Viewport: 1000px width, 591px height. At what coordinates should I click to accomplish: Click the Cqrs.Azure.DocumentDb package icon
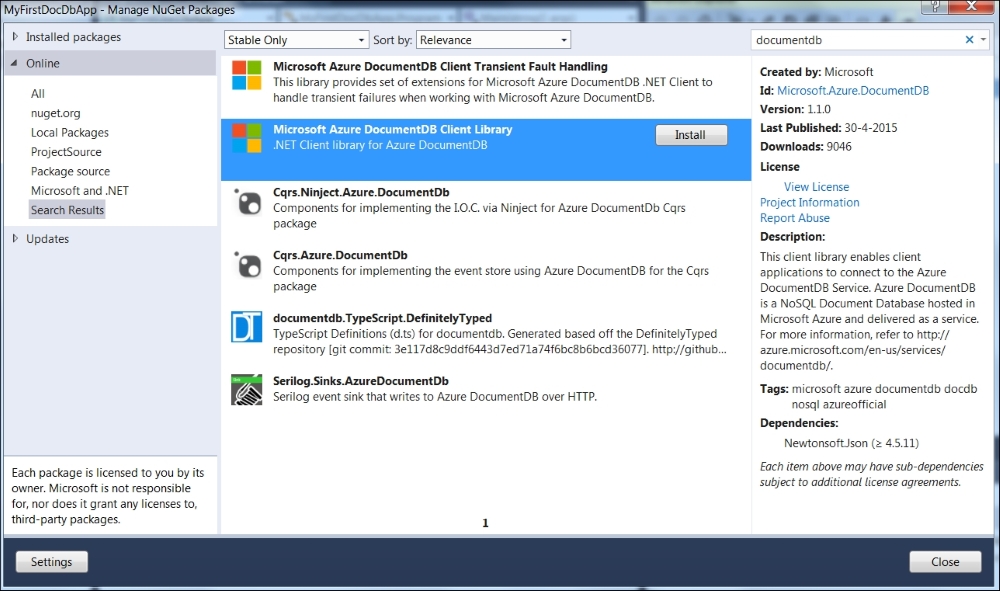247,265
